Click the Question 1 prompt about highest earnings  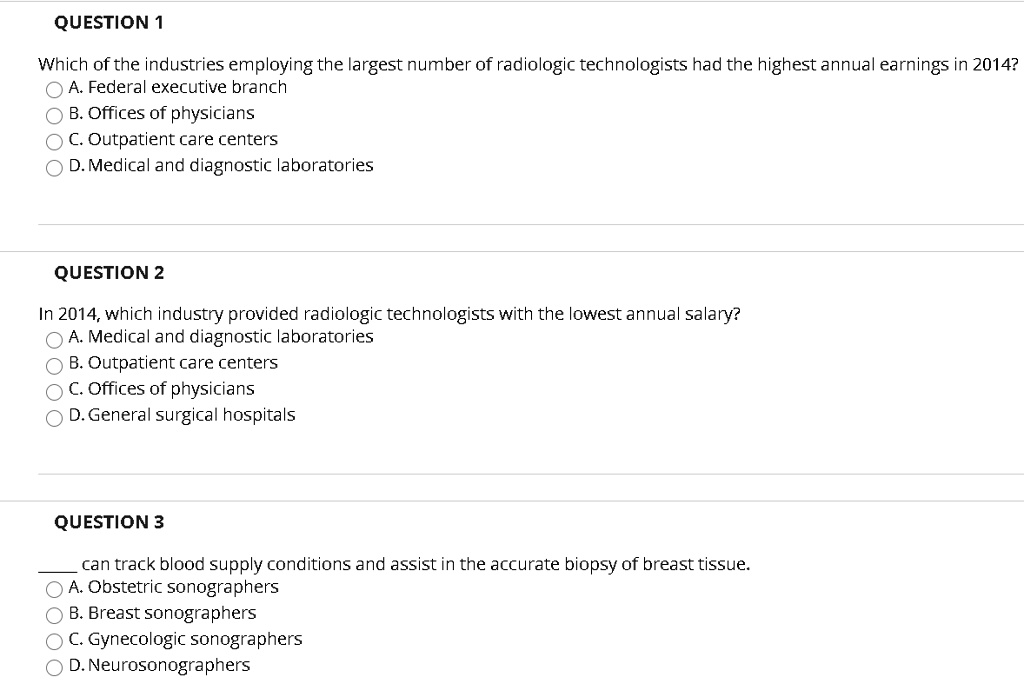pyautogui.click(x=528, y=65)
